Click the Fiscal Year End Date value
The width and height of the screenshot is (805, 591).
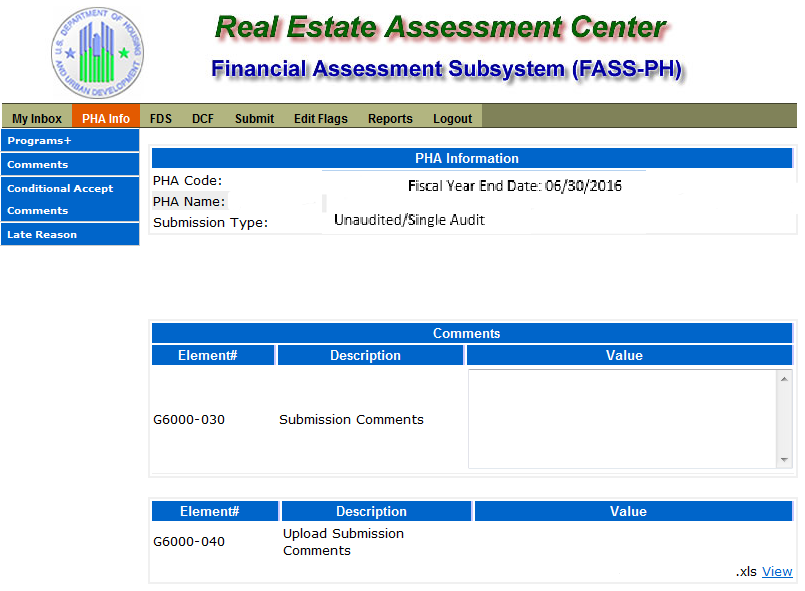pos(583,186)
